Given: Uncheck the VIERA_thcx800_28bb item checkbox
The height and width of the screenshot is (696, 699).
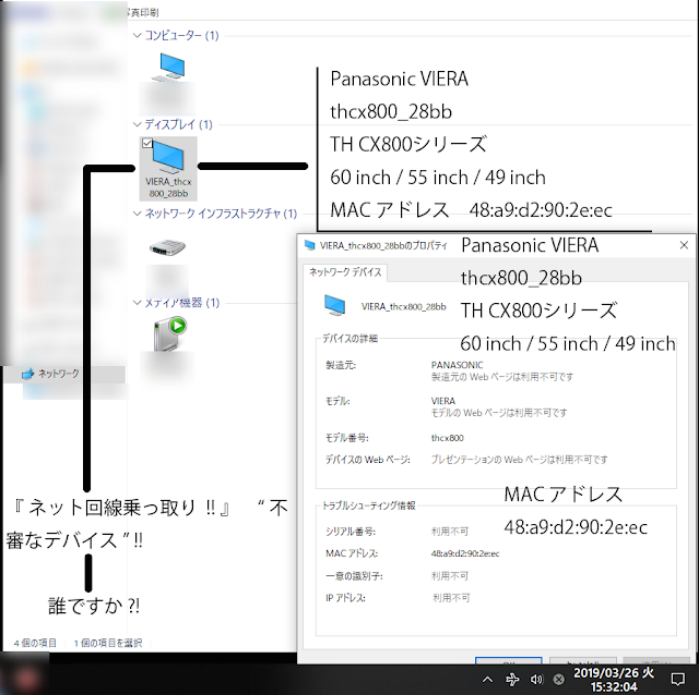Looking at the screenshot, I should pyautogui.click(x=147, y=143).
